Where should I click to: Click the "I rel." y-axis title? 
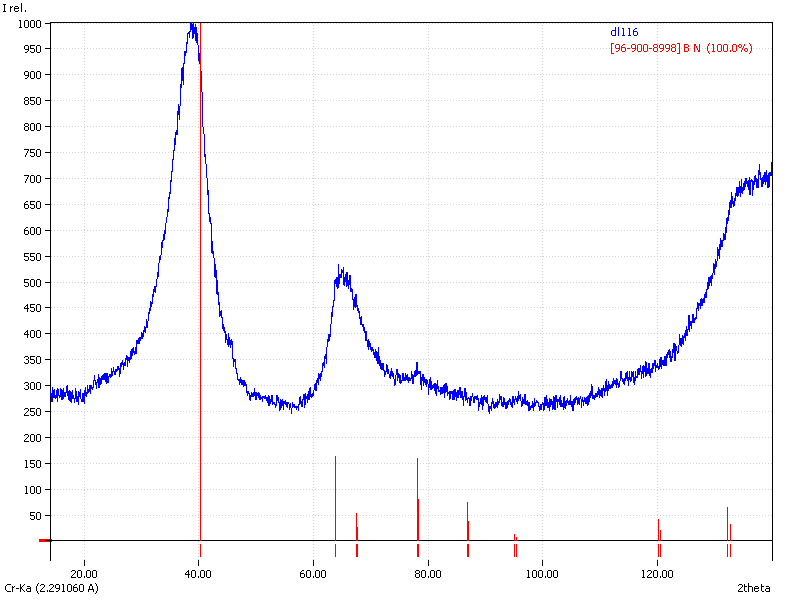pos(17,8)
